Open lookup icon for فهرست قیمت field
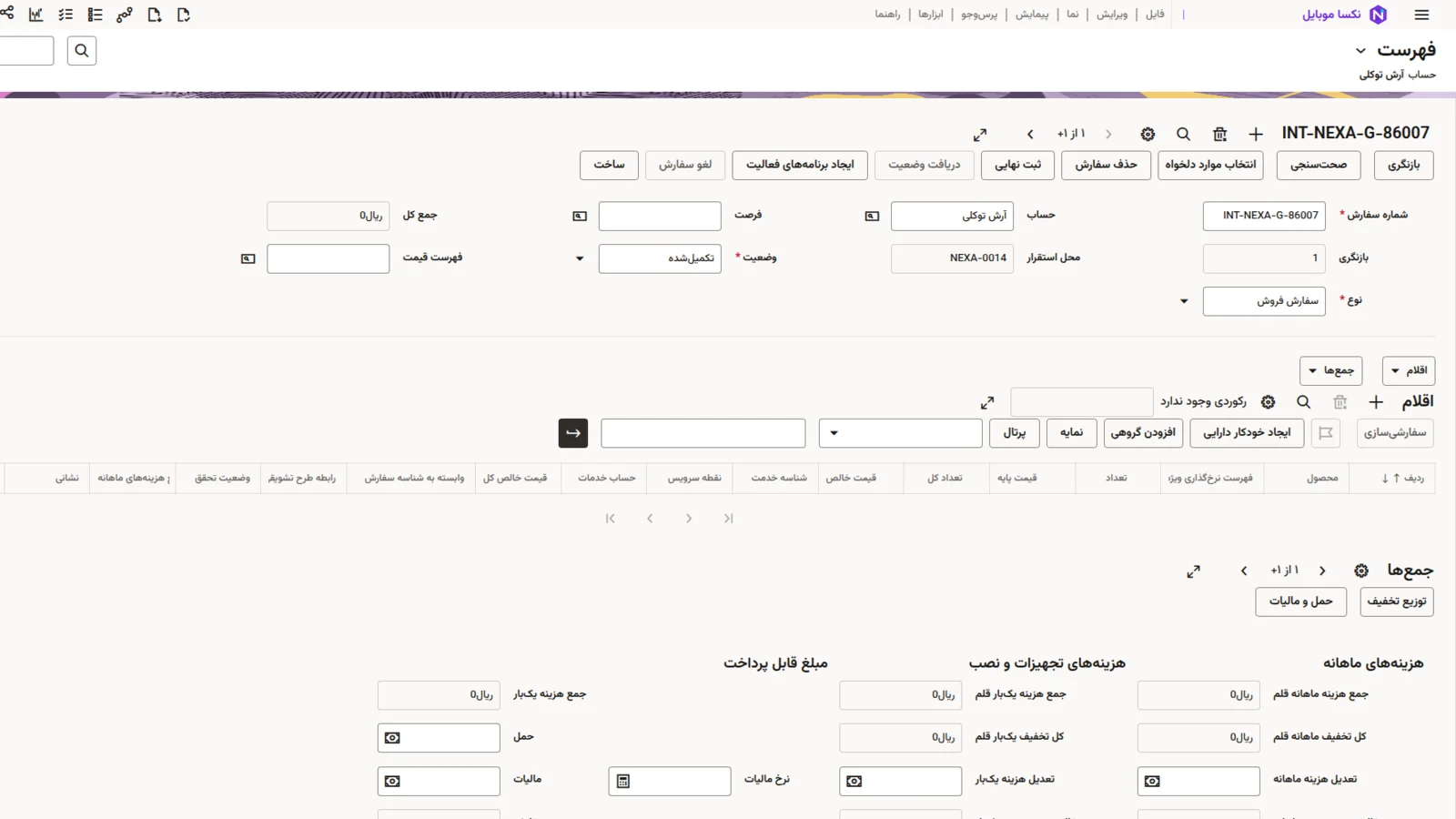Image resolution: width=1456 pixels, height=819 pixels. point(248,259)
